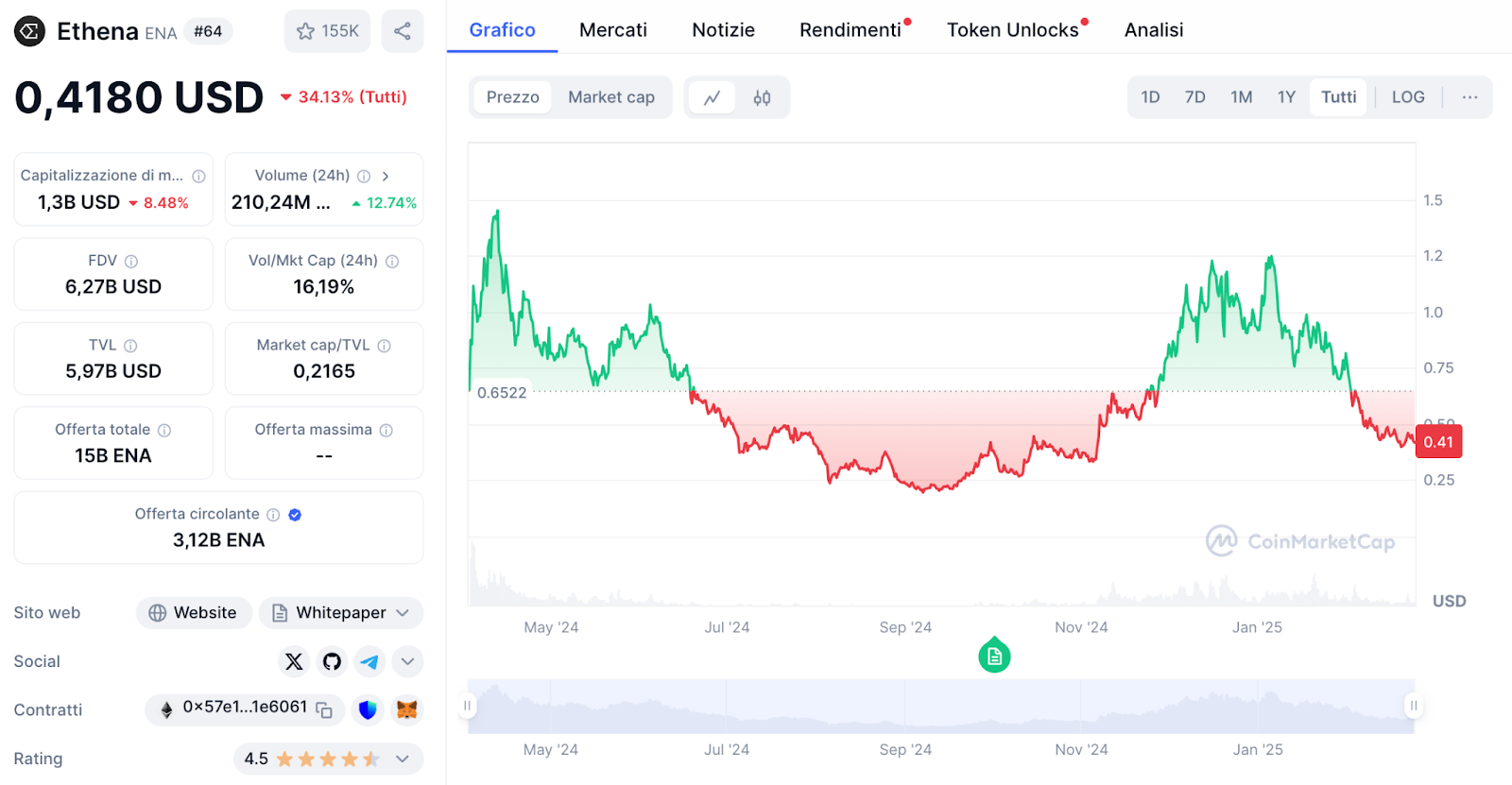Select the Market cap chart toggle
The height and width of the screenshot is (785, 1512).
pyautogui.click(x=610, y=97)
